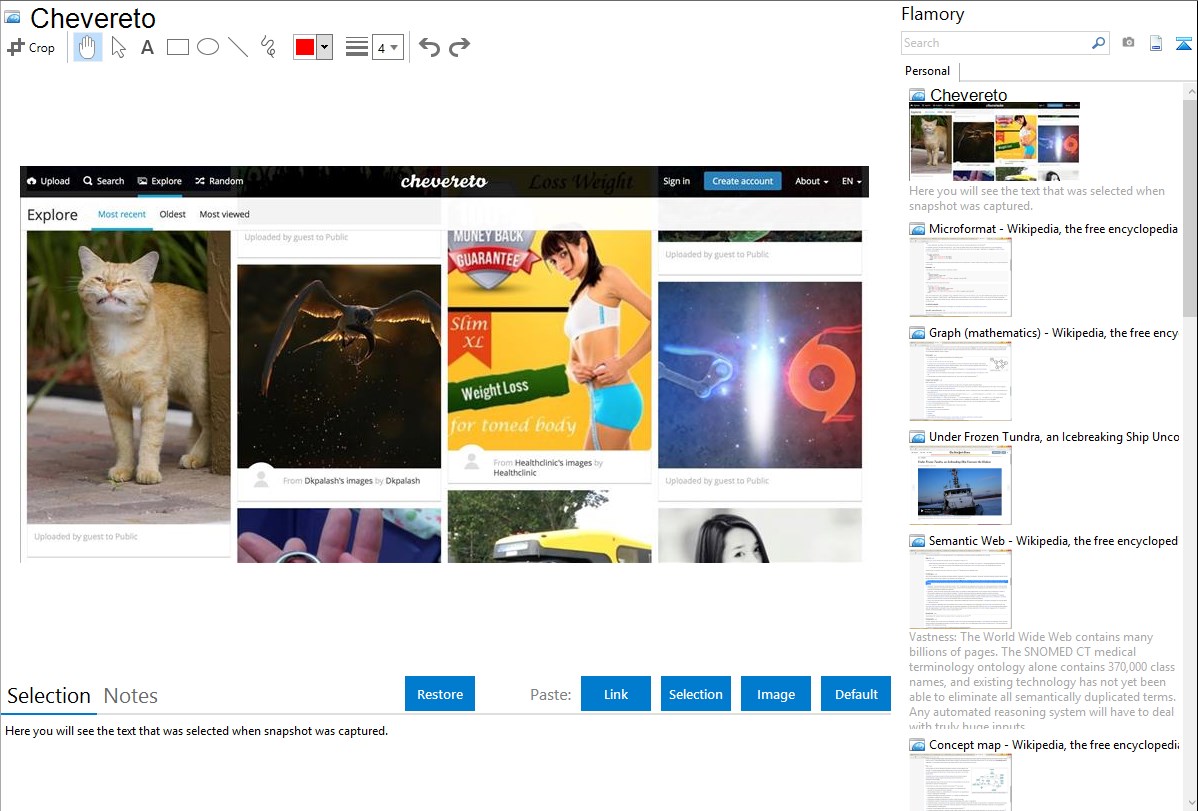Click Sign in on the Chevereto snapshot
This screenshot has width=1198, height=811.
coord(676,181)
